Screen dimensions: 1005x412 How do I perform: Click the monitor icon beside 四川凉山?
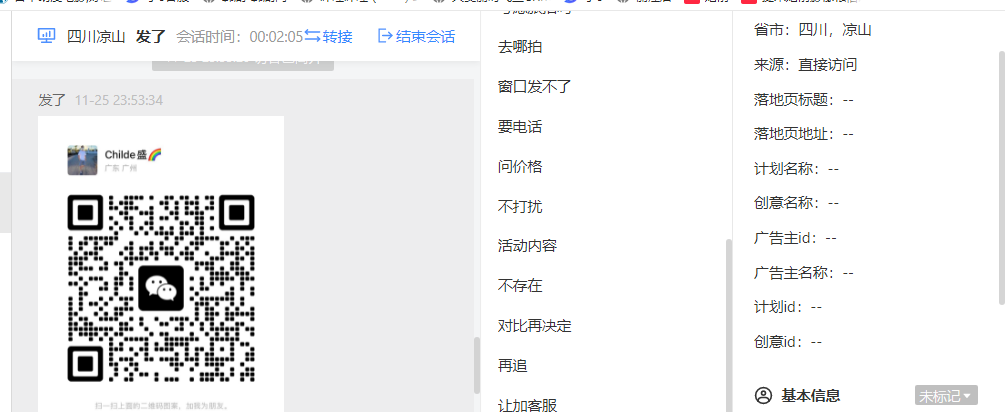pos(46,37)
